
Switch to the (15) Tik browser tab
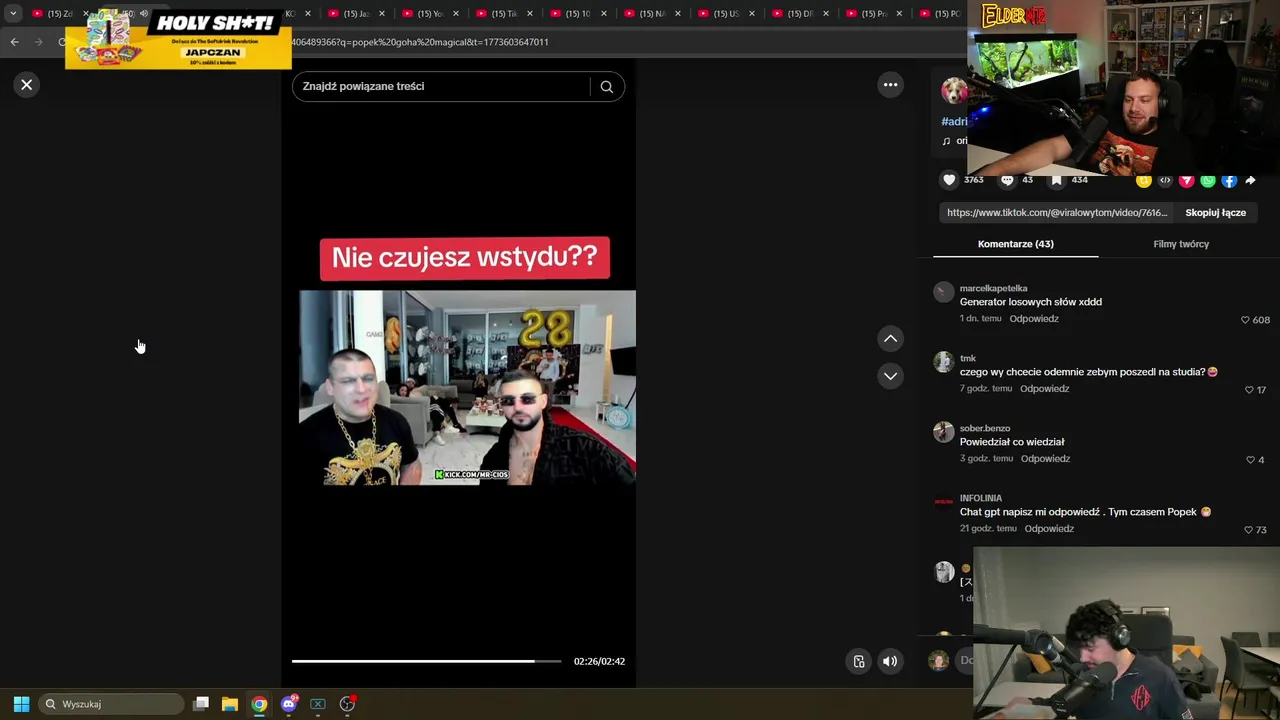504,14
